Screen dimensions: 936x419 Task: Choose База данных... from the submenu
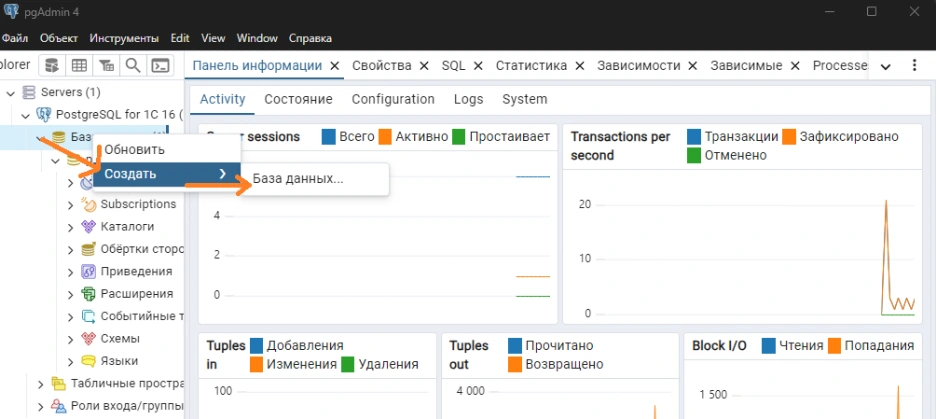click(297, 179)
